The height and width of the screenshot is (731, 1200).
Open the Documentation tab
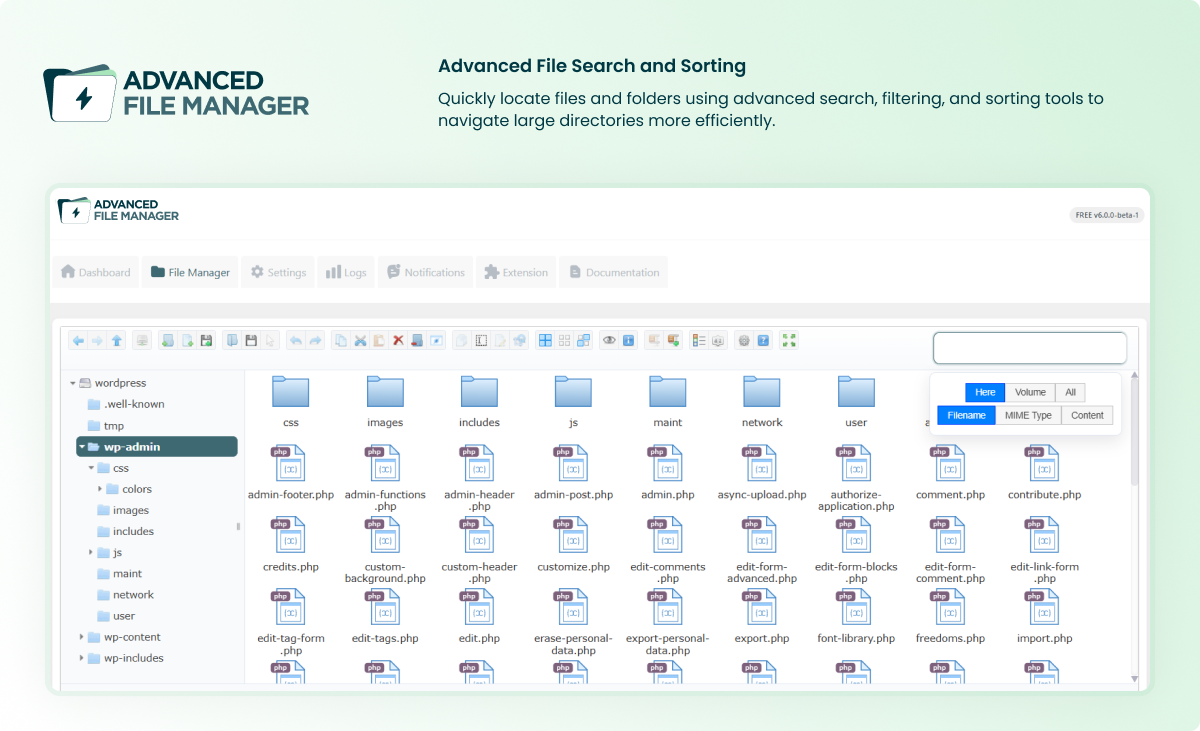(x=613, y=272)
